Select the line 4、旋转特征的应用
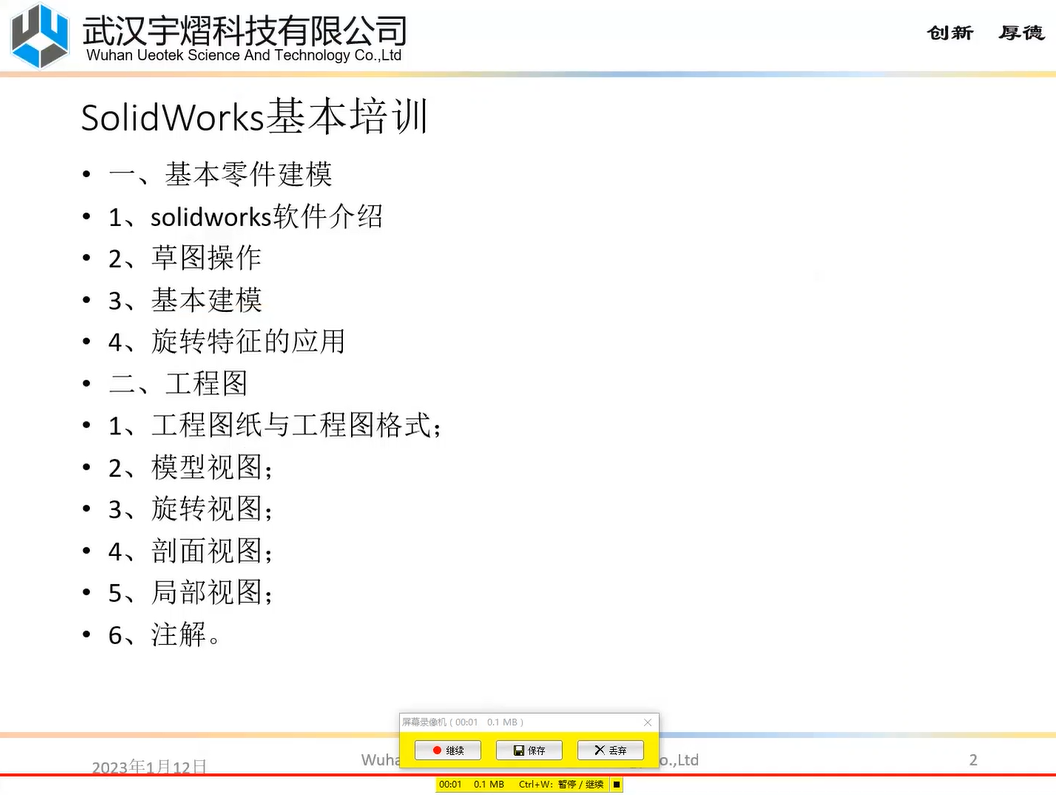Viewport: 1056px width, 795px height. [x=227, y=342]
